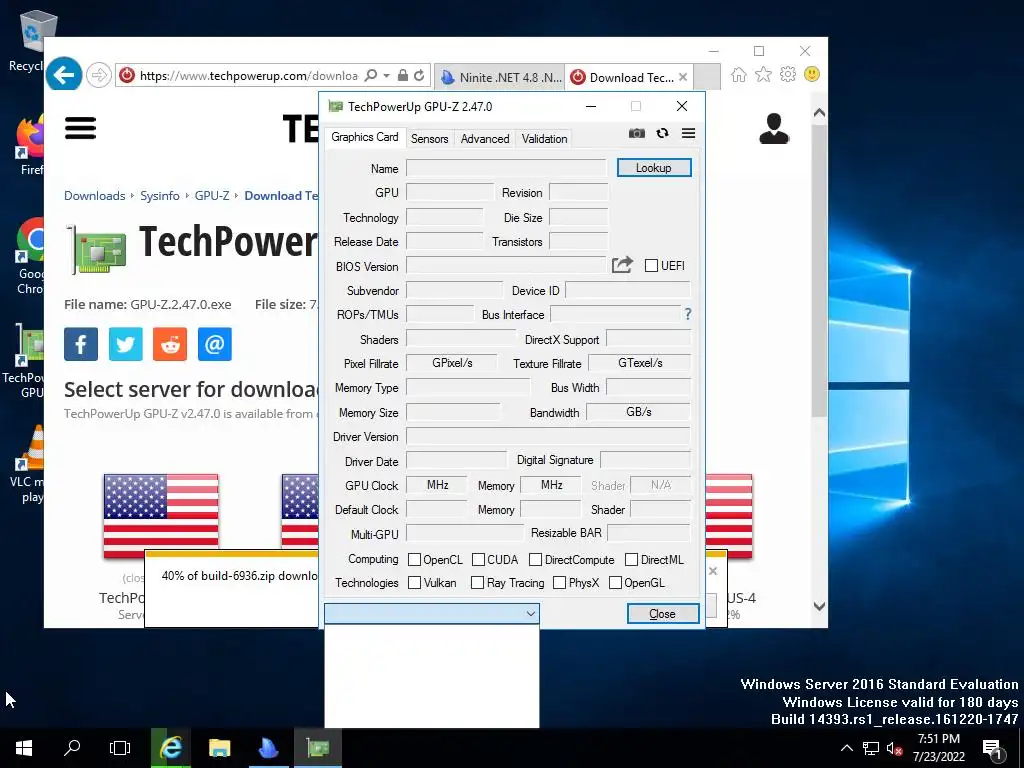
Task: Share page via email @ icon
Action: pyautogui.click(x=214, y=344)
